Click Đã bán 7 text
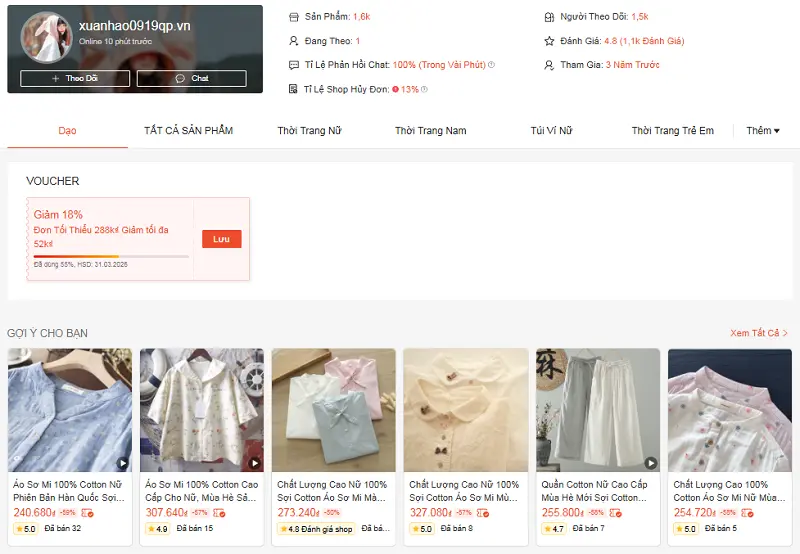 coord(589,528)
